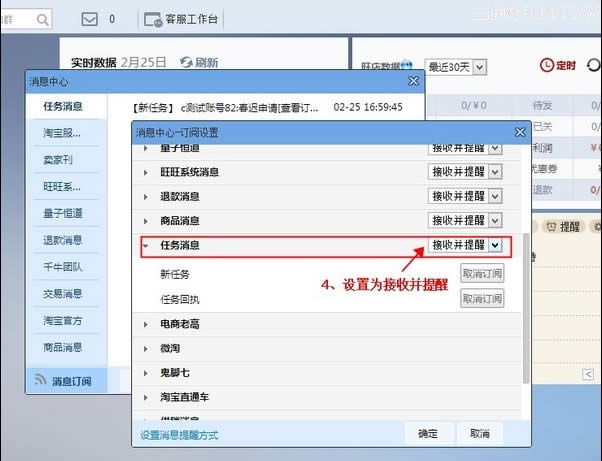Collapse the 任务消息 tree row

pyautogui.click(x=146, y=245)
